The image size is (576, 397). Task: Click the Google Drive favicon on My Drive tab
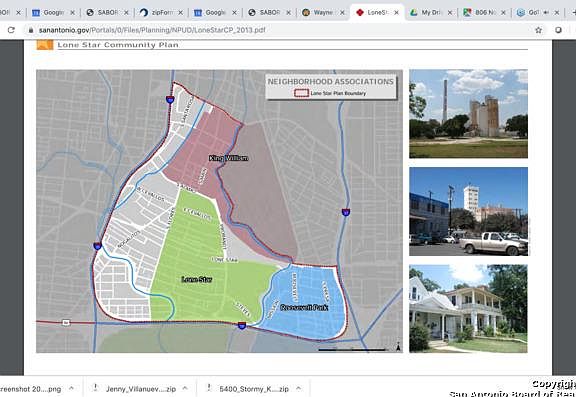pos(414,12)
